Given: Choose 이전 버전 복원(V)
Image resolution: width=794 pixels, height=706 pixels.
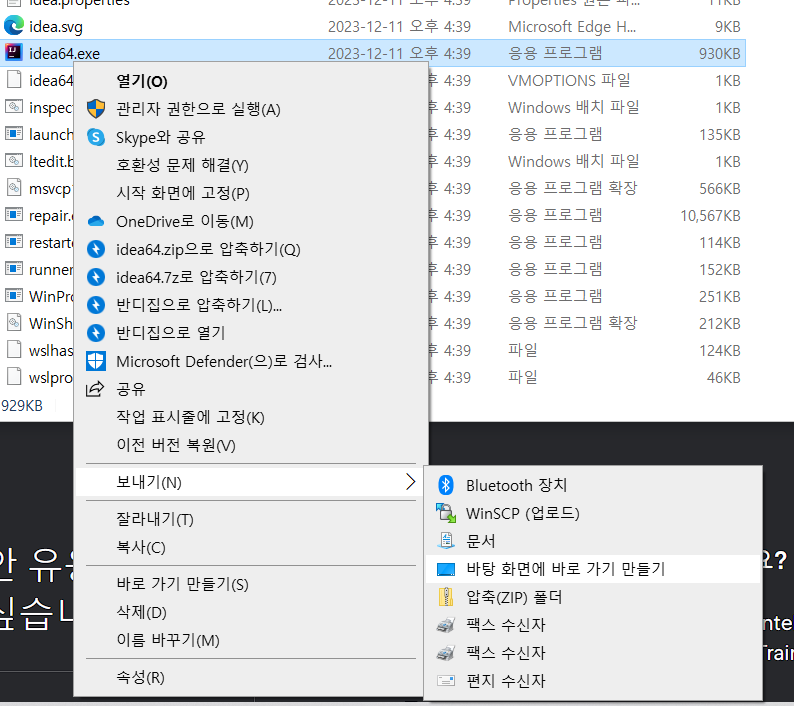Looking at the screenshot, I should coord(176,445).
